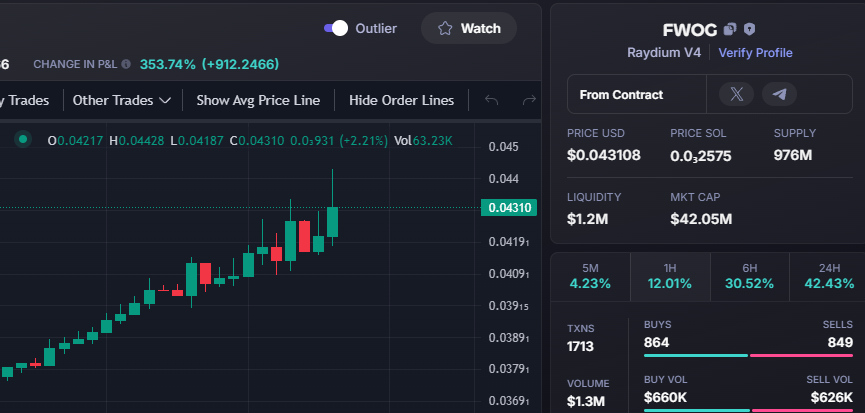Click the price SOL value

tap(701, 156)
